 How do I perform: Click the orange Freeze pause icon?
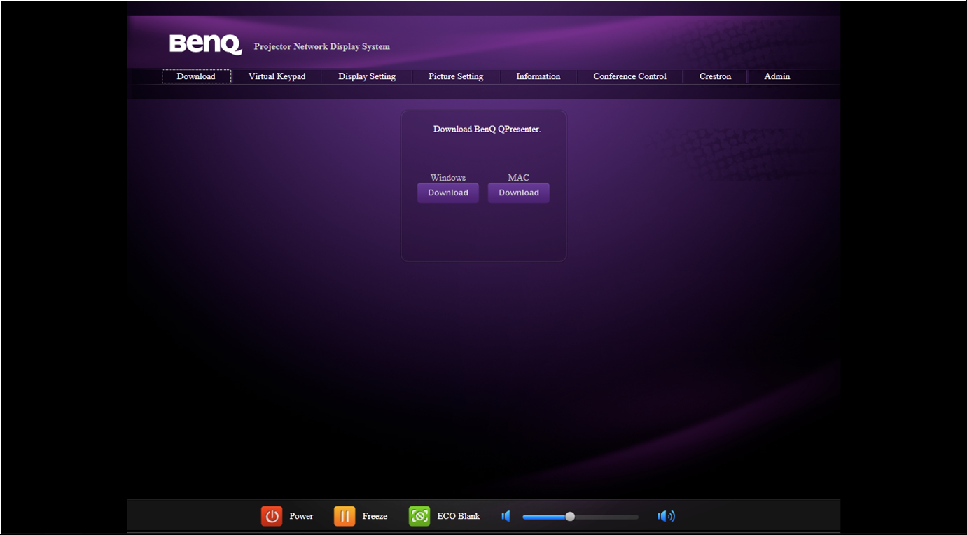[345, 516]
